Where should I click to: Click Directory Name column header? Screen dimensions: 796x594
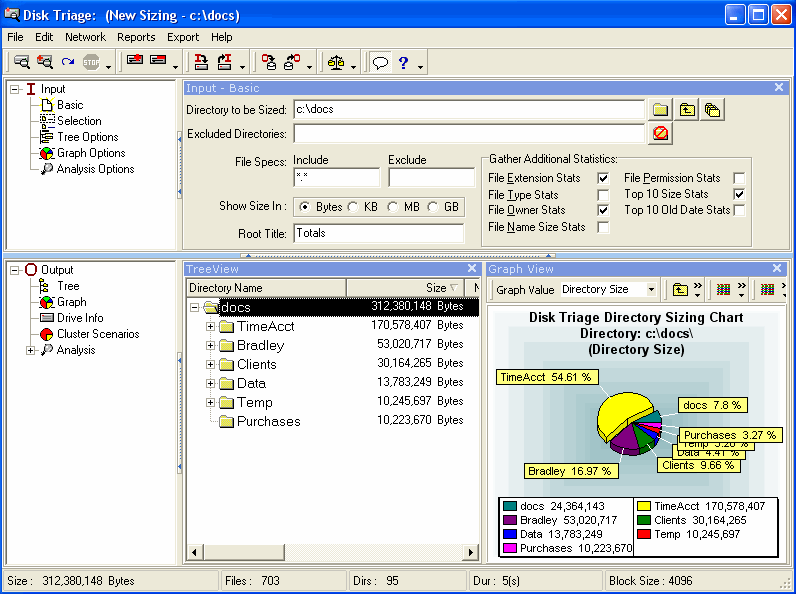pyautogui.click(x=267, y=288)
